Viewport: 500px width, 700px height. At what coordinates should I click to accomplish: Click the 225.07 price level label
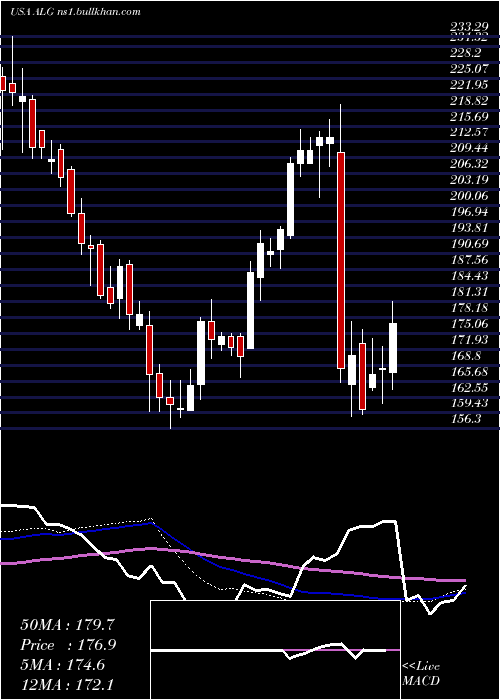pos(469,69)
